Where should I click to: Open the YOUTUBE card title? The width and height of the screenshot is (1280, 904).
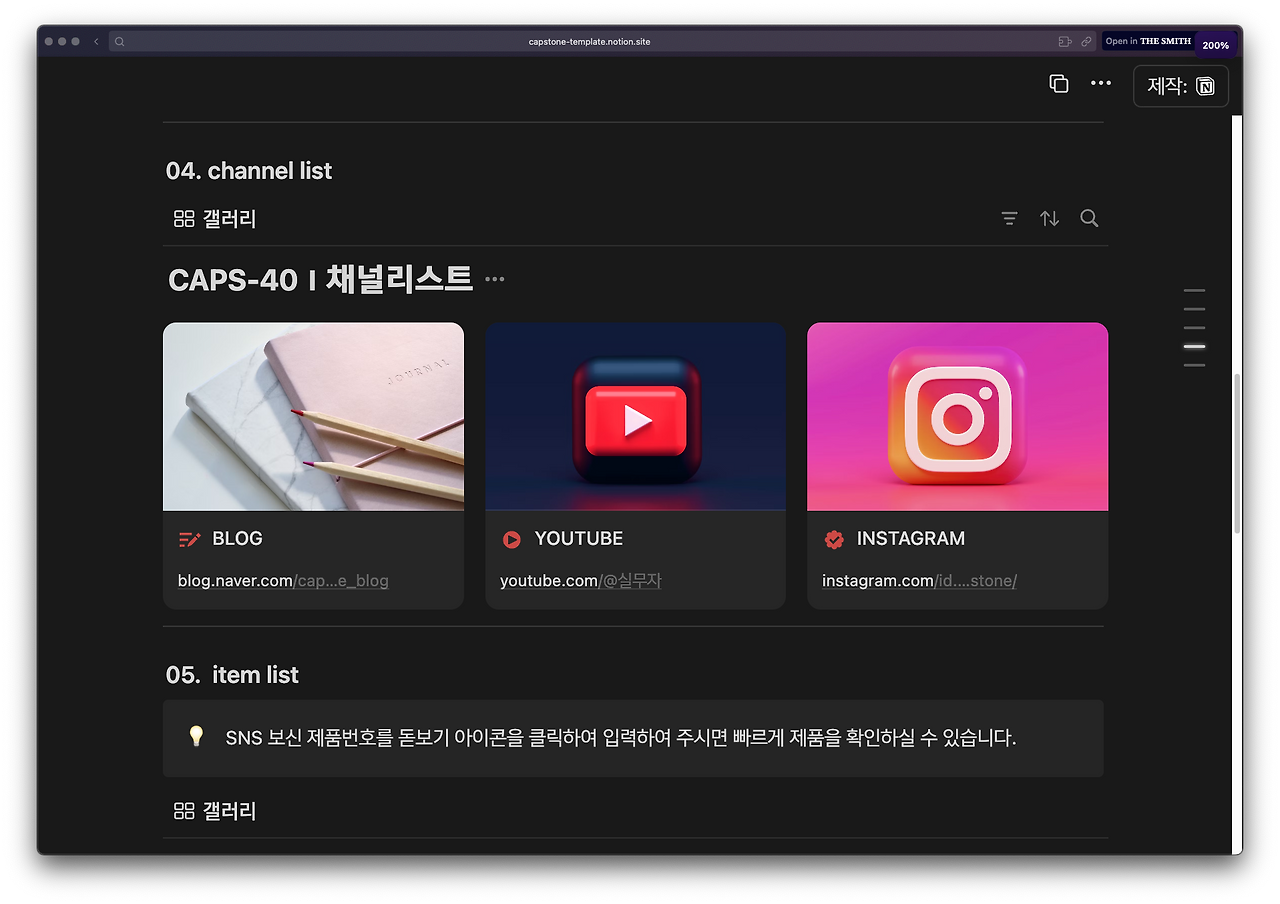tap(578, 539)
